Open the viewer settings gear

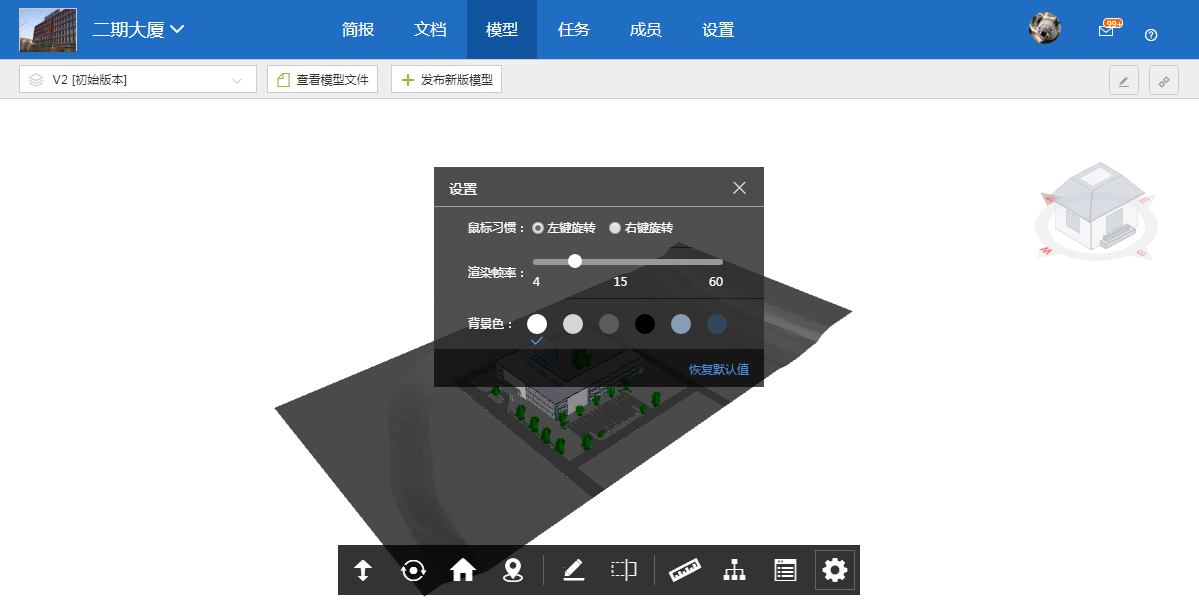[x=834, y=569]
